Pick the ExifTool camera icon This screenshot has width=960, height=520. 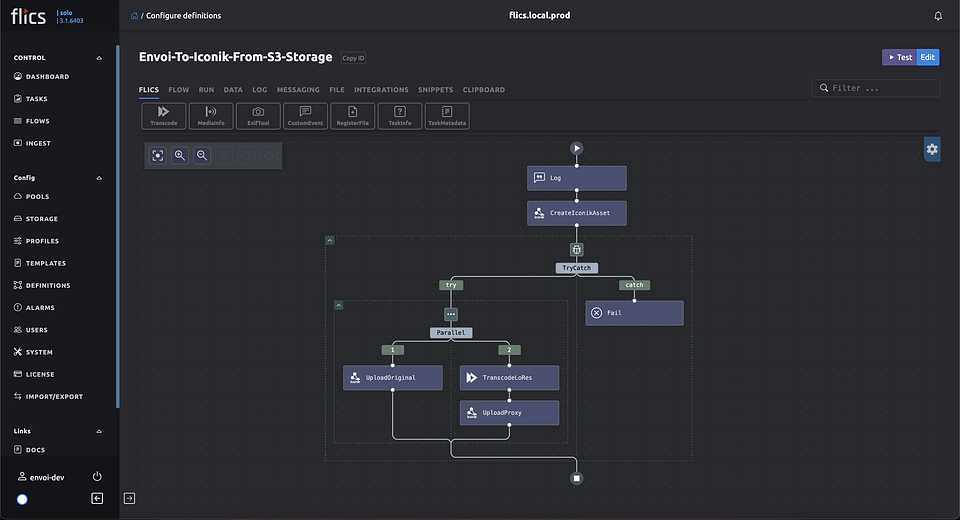coord(258,115)
